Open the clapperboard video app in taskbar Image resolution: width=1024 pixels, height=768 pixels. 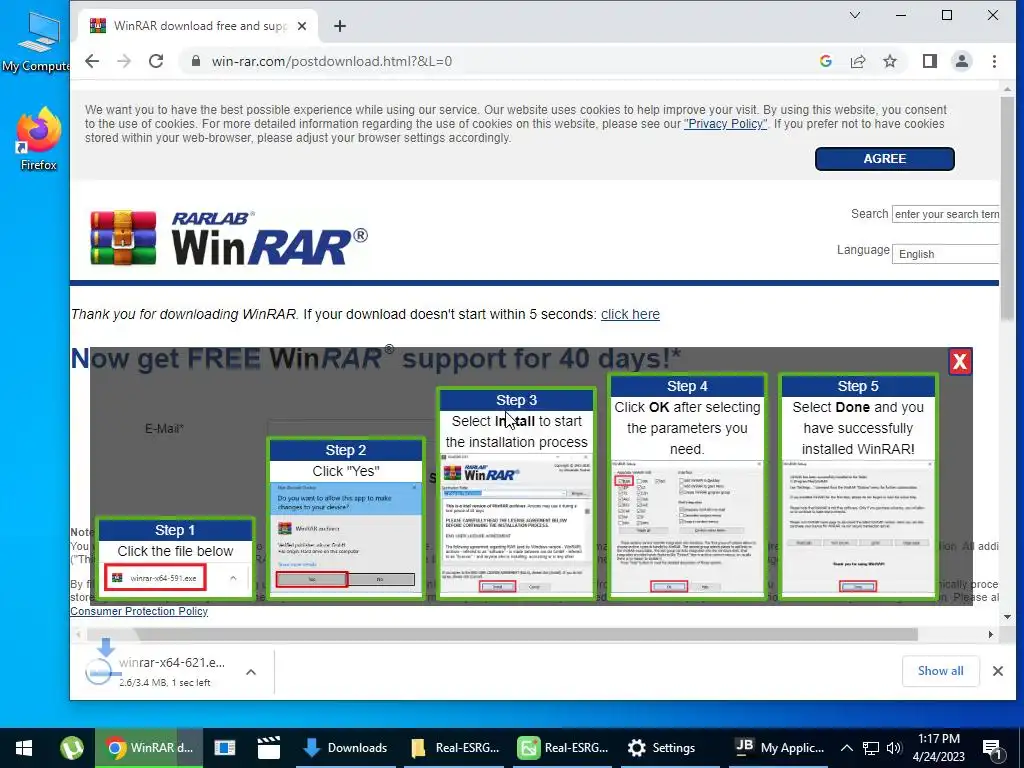click(268, 748)
